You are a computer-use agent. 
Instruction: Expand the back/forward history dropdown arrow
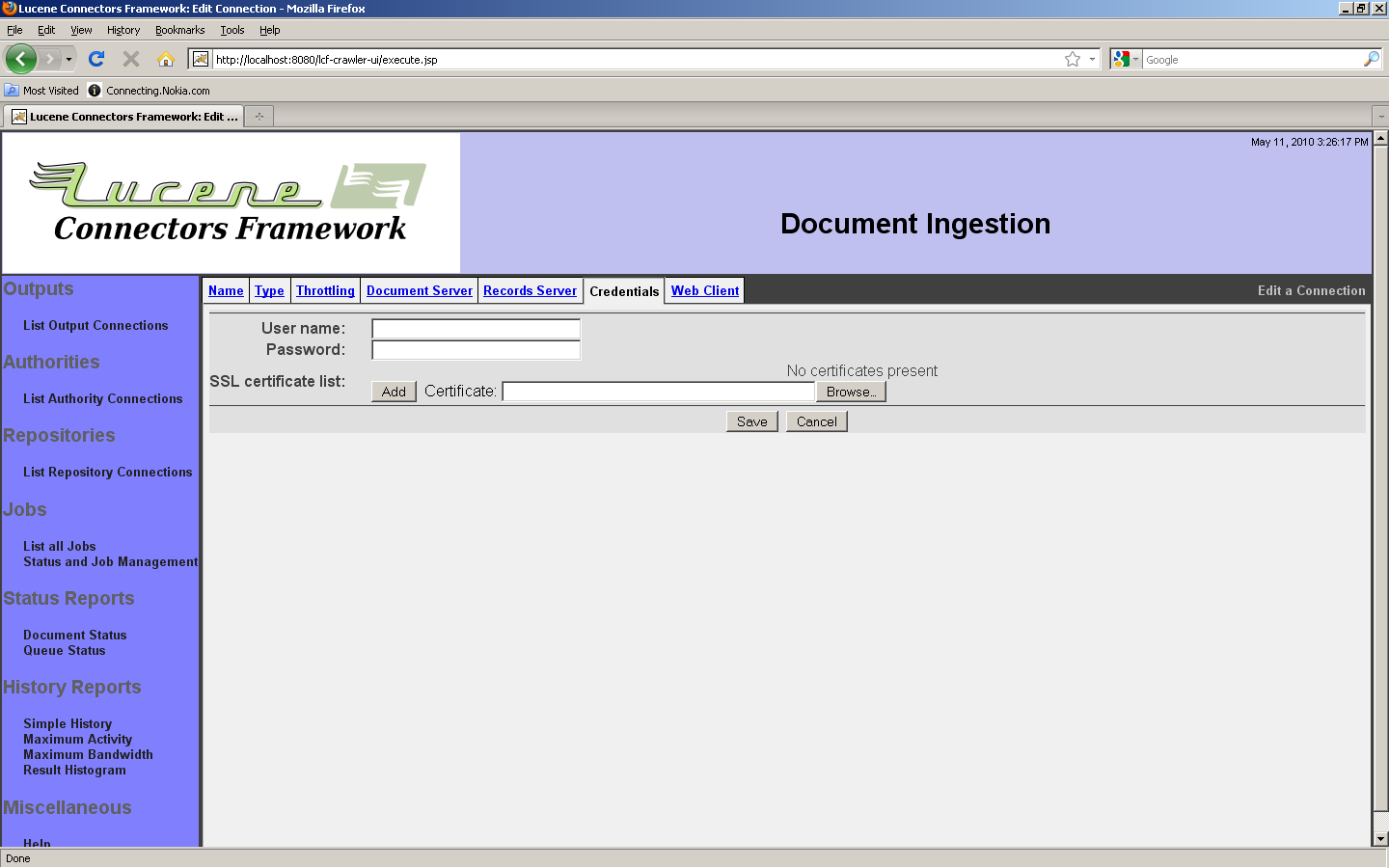coord(68,59)
